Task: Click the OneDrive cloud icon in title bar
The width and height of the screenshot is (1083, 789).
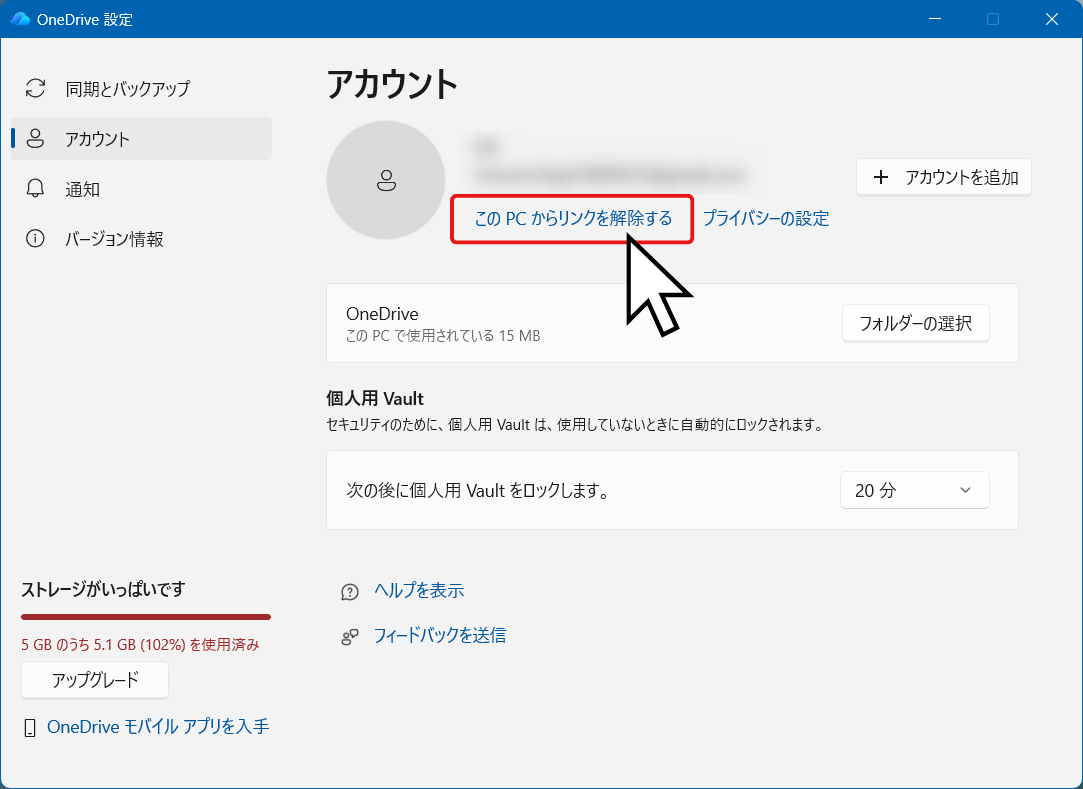Action: pyautogui.click(x=20, y=19)
